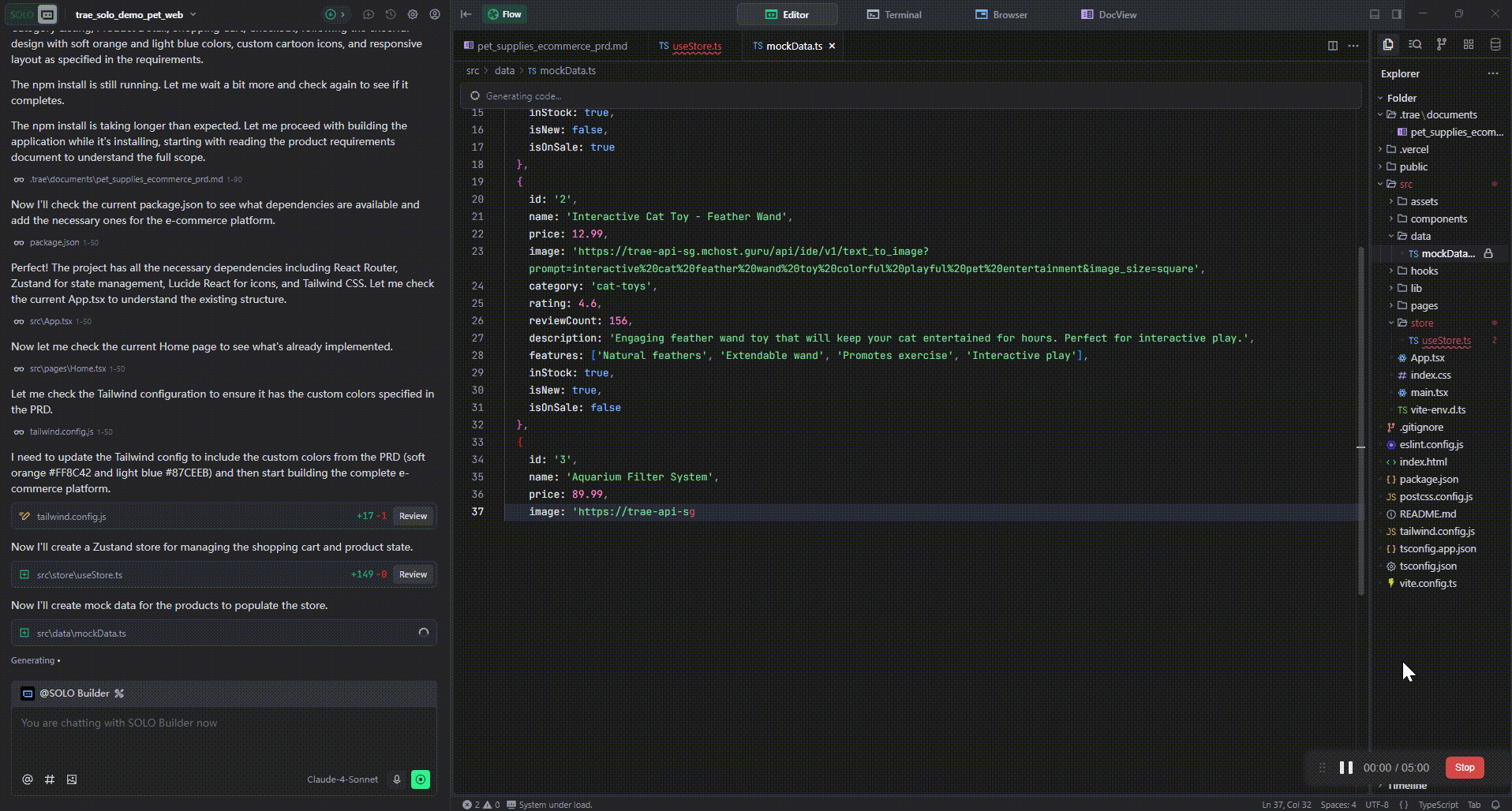Attach an image in the chat input

pos(72,779)
